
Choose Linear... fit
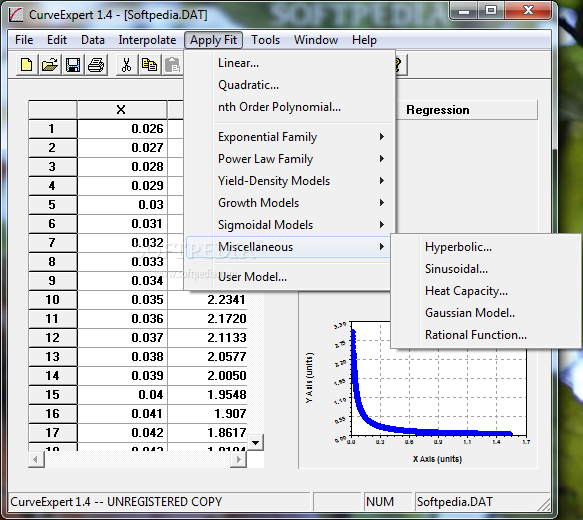click(289, 63)
